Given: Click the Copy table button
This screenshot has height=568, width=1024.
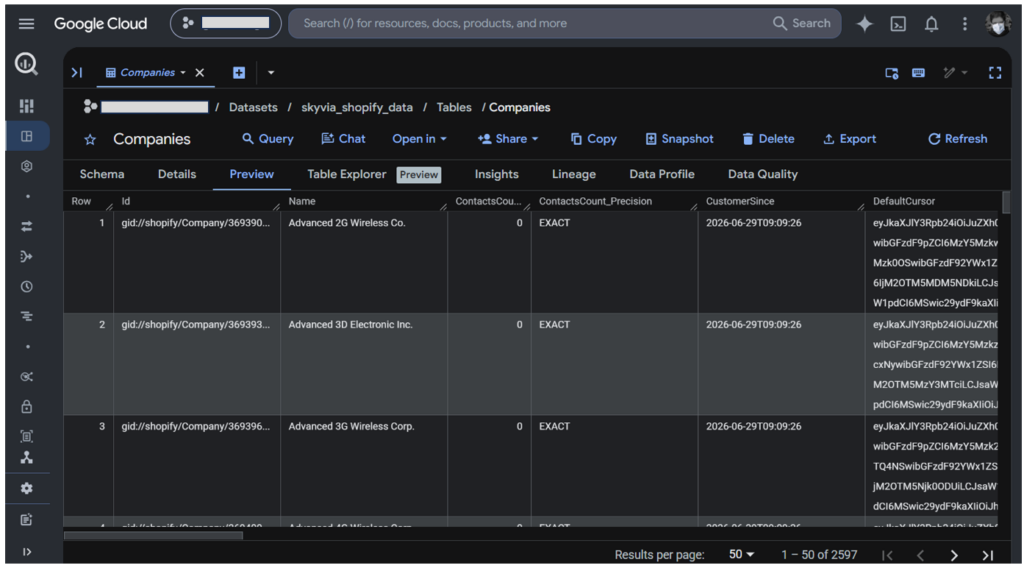Looking at the screenshot, I should [594, 138].
